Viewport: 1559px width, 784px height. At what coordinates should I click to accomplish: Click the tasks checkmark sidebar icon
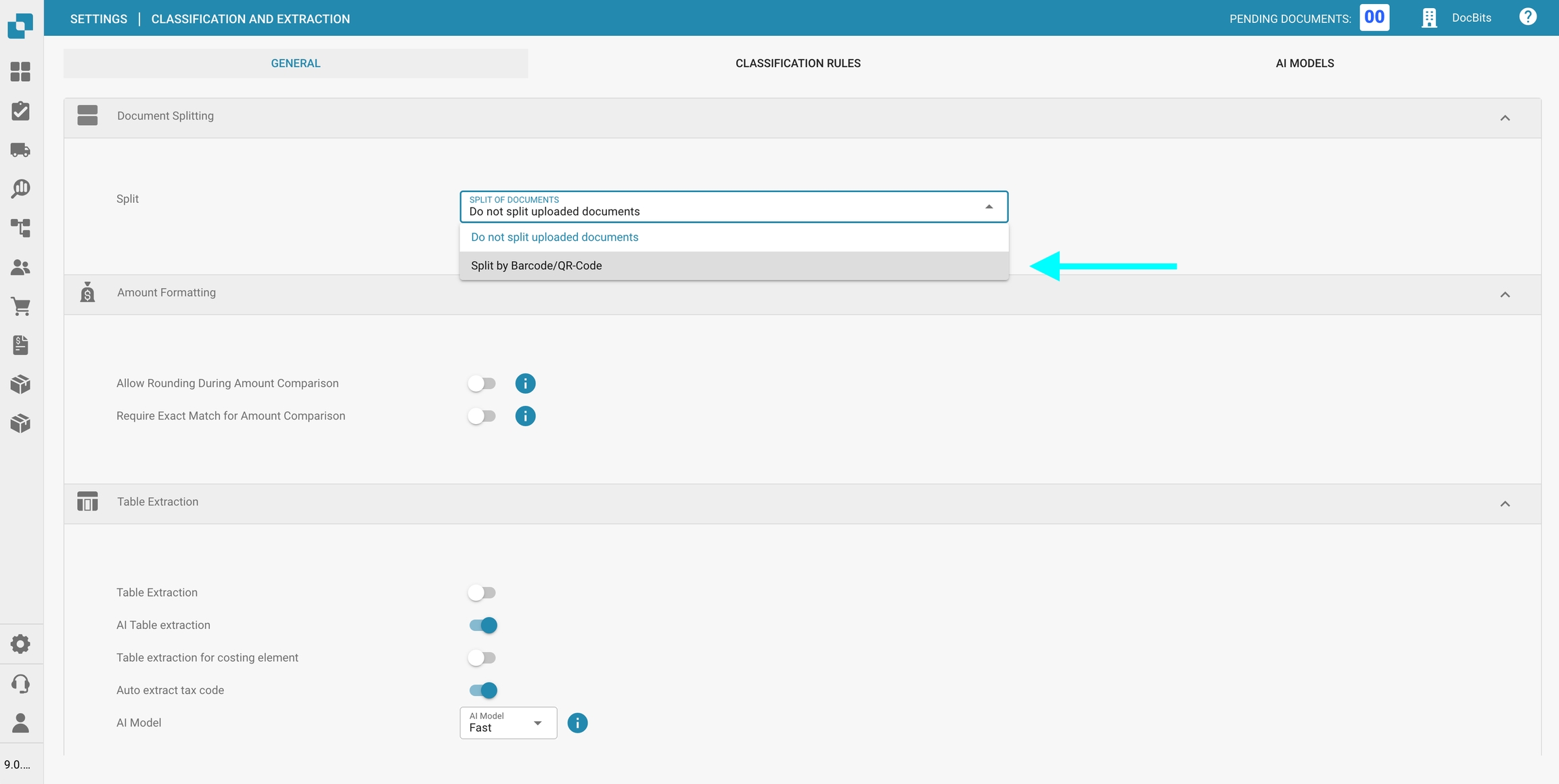pos(20,111)
